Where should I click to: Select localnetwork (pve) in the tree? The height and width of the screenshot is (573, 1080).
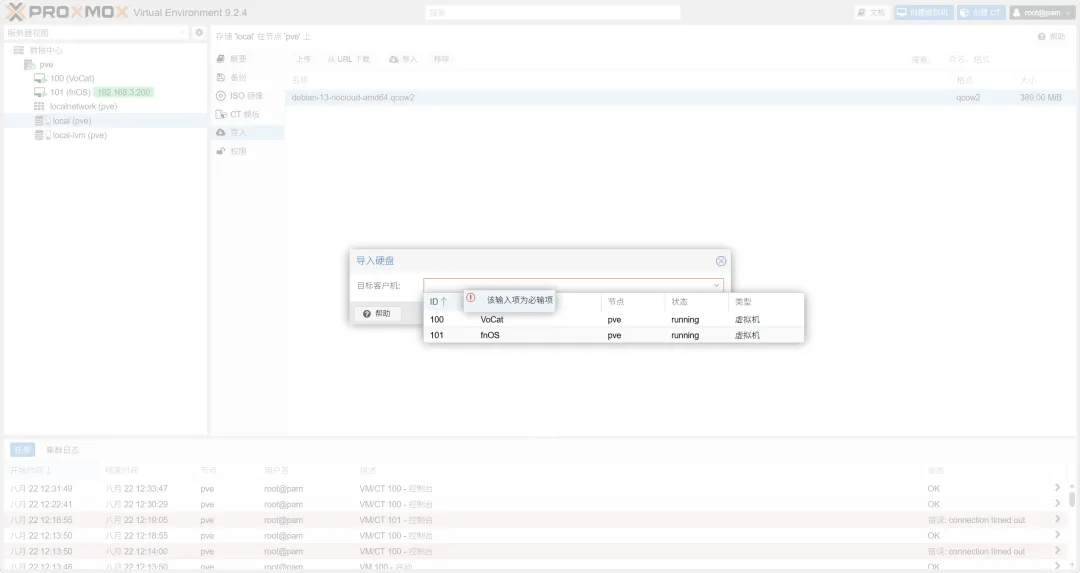(83, 107)
